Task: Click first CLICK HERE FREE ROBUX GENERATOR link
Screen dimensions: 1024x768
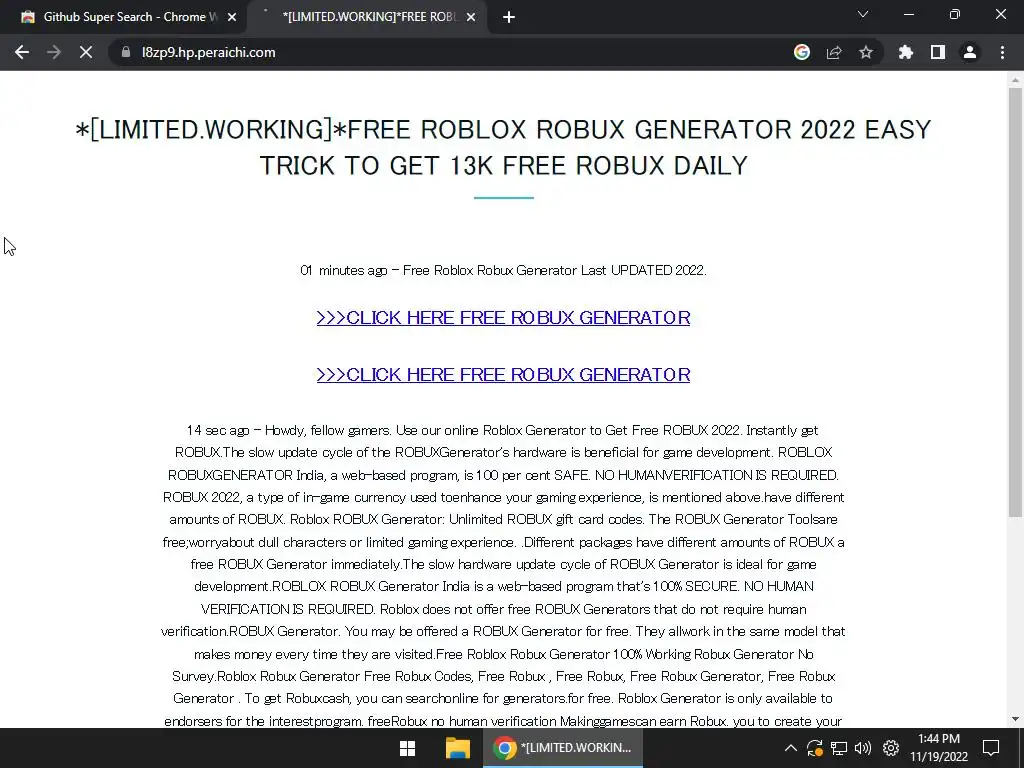Action: [x=503, y=317]
